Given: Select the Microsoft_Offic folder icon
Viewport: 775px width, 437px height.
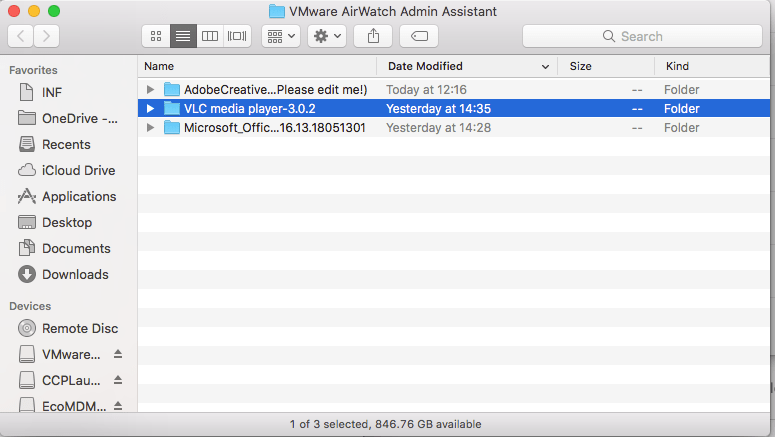Looking at the screenshot, I should coord(172,128).
